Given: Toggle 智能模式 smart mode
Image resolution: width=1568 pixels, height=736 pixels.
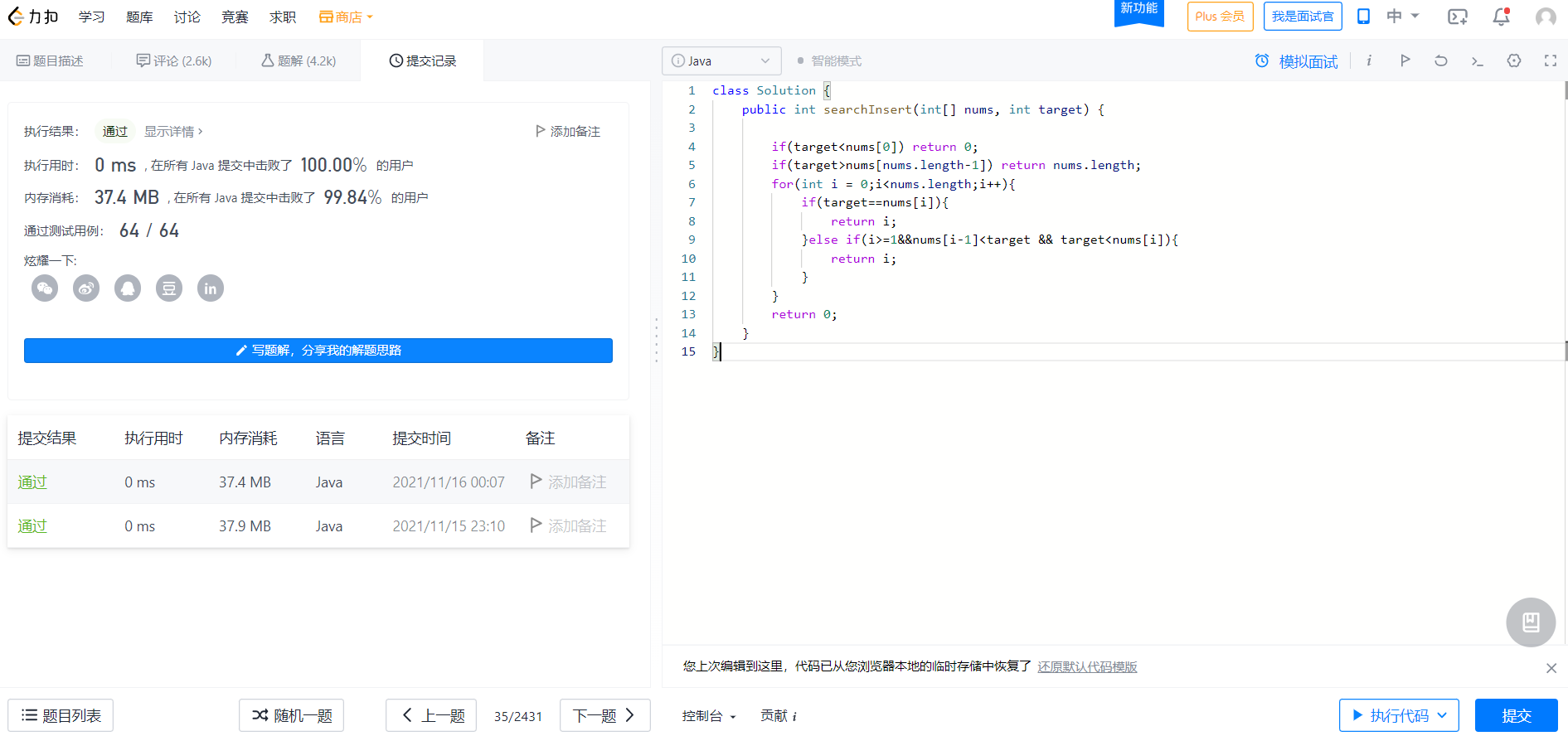Looking at the screenshot, I should pos(829,61).
